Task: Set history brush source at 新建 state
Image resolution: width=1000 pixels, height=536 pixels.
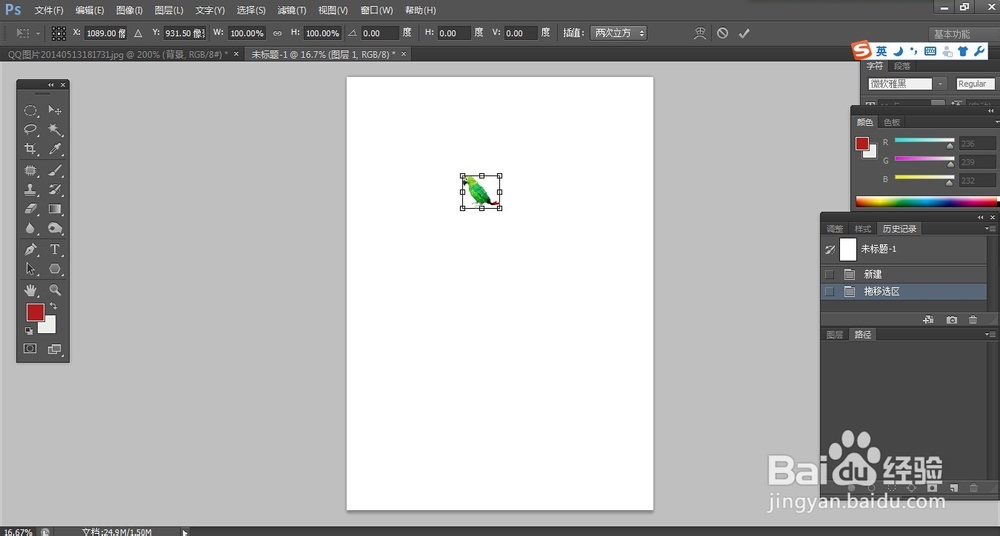Action: (x=829, y=274)
